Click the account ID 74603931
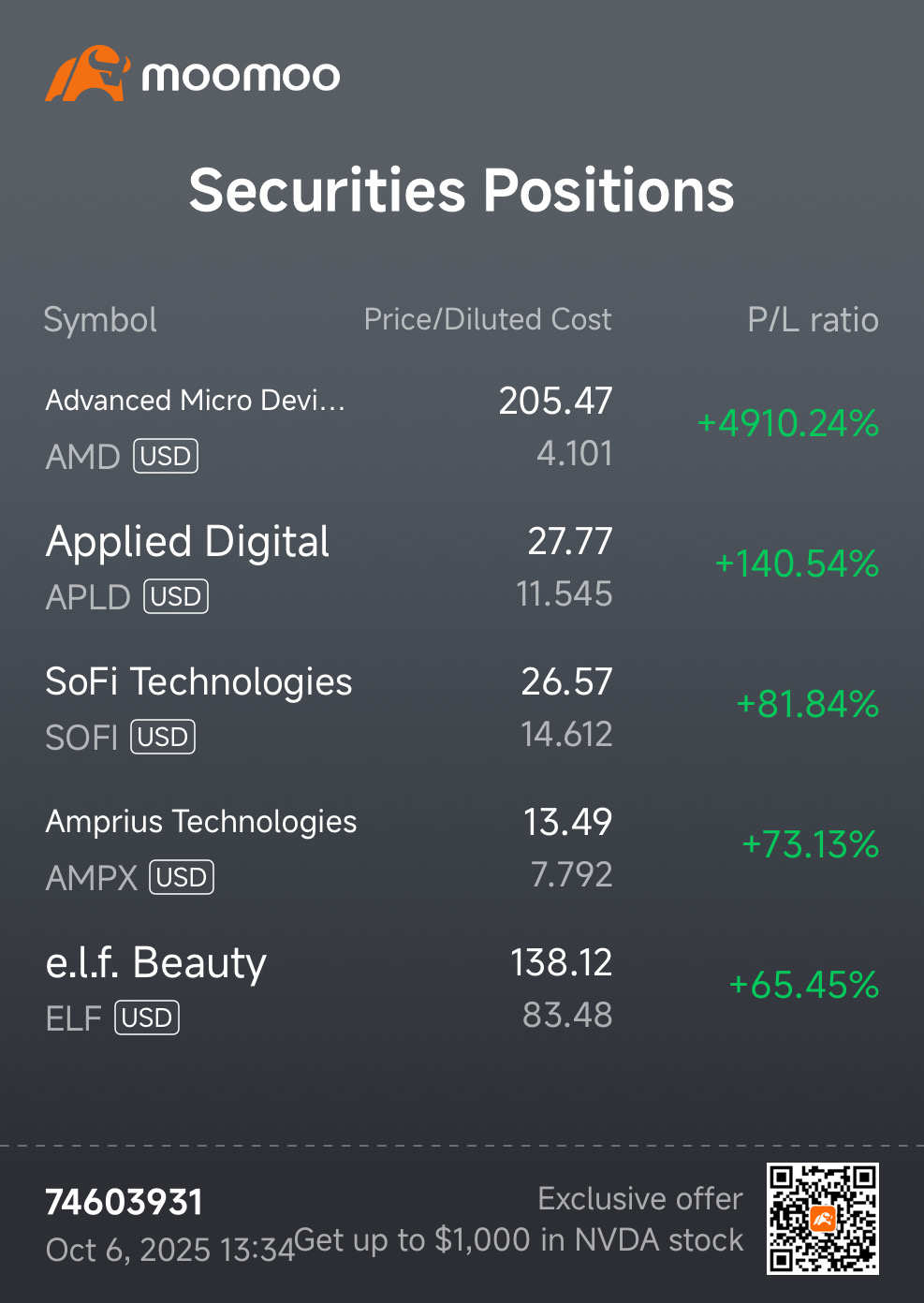Viewport: 924px width, 1303px height. (124, 1203)
